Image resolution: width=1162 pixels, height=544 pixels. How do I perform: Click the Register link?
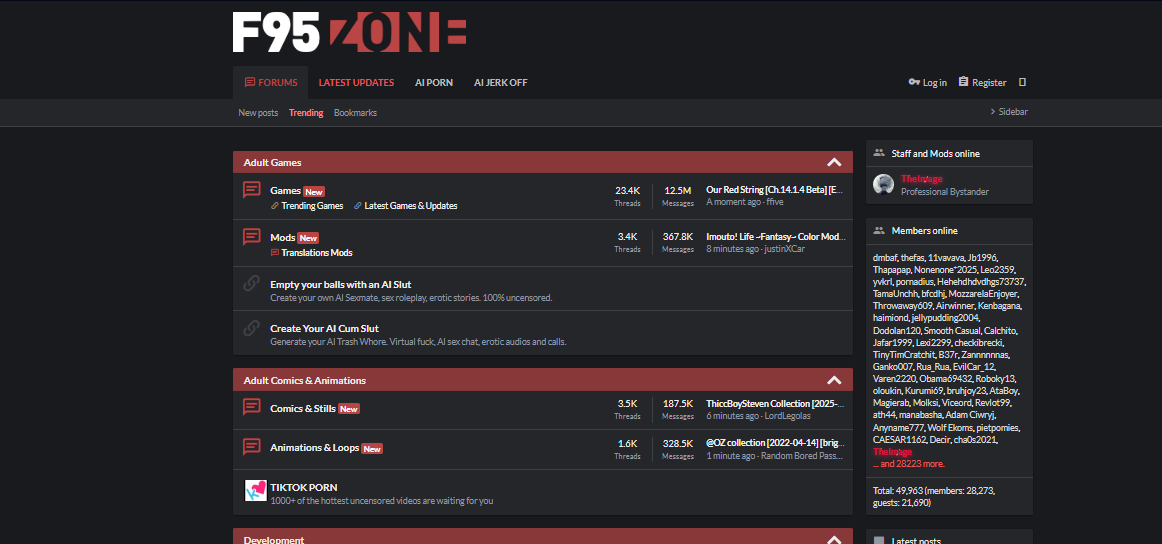pyautogui.click(x=989, y=82)
